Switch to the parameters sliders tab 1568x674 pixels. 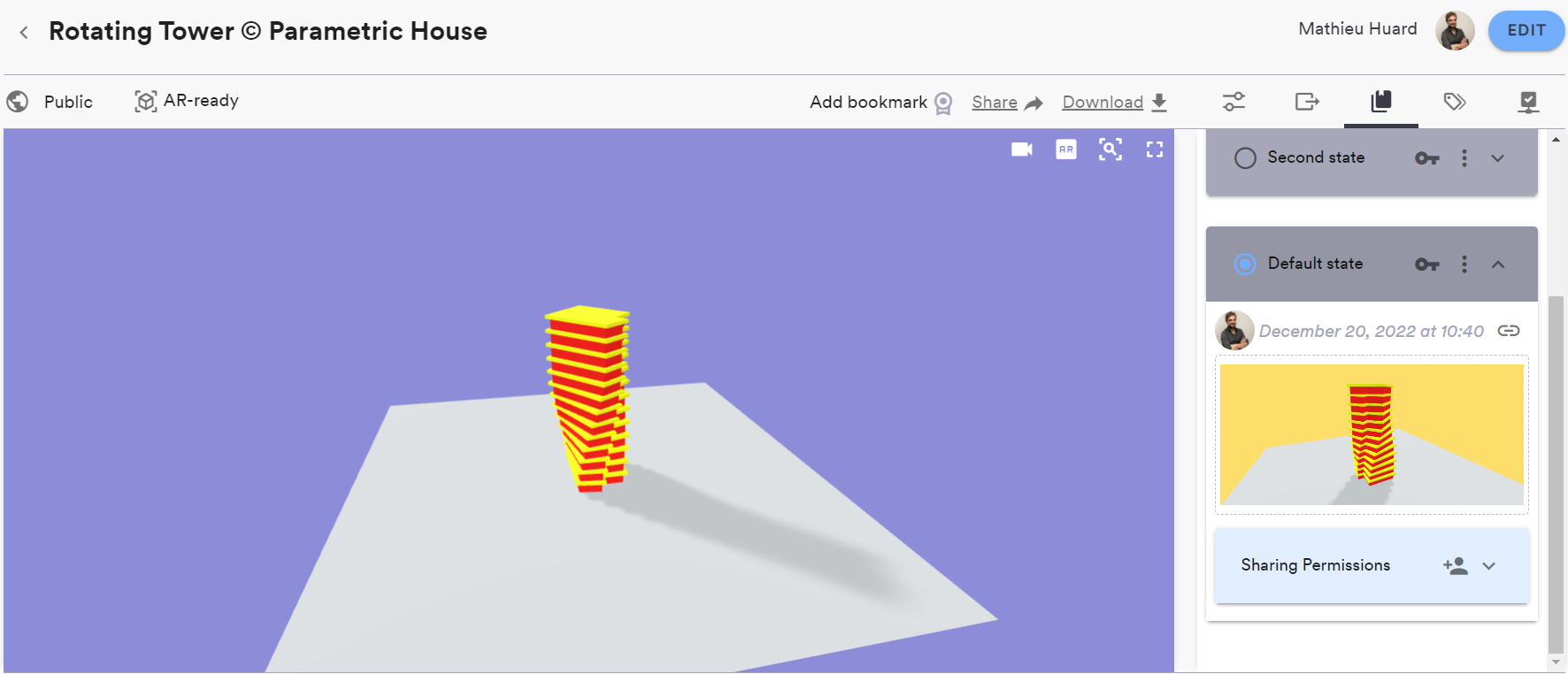pos(1234,102)
